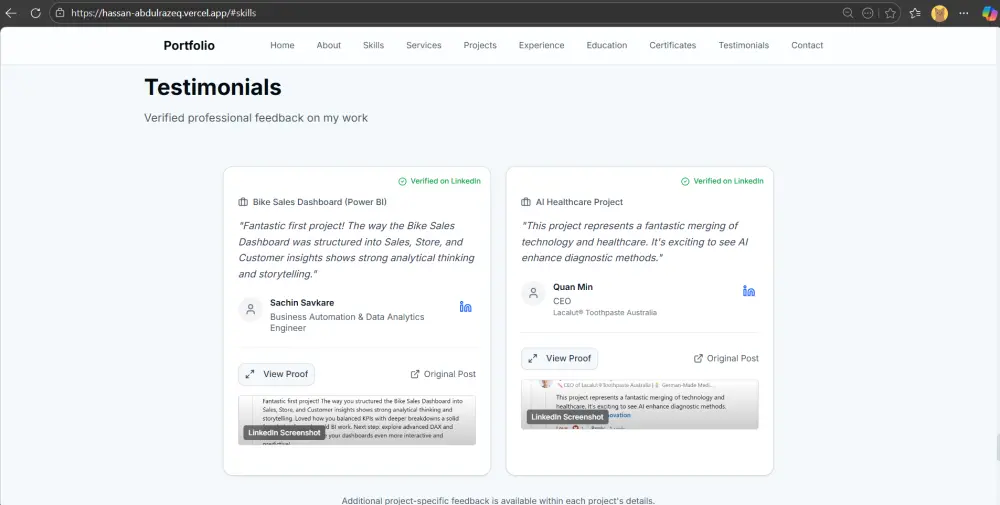
Task: Go to Contact section
Action: 807,45
